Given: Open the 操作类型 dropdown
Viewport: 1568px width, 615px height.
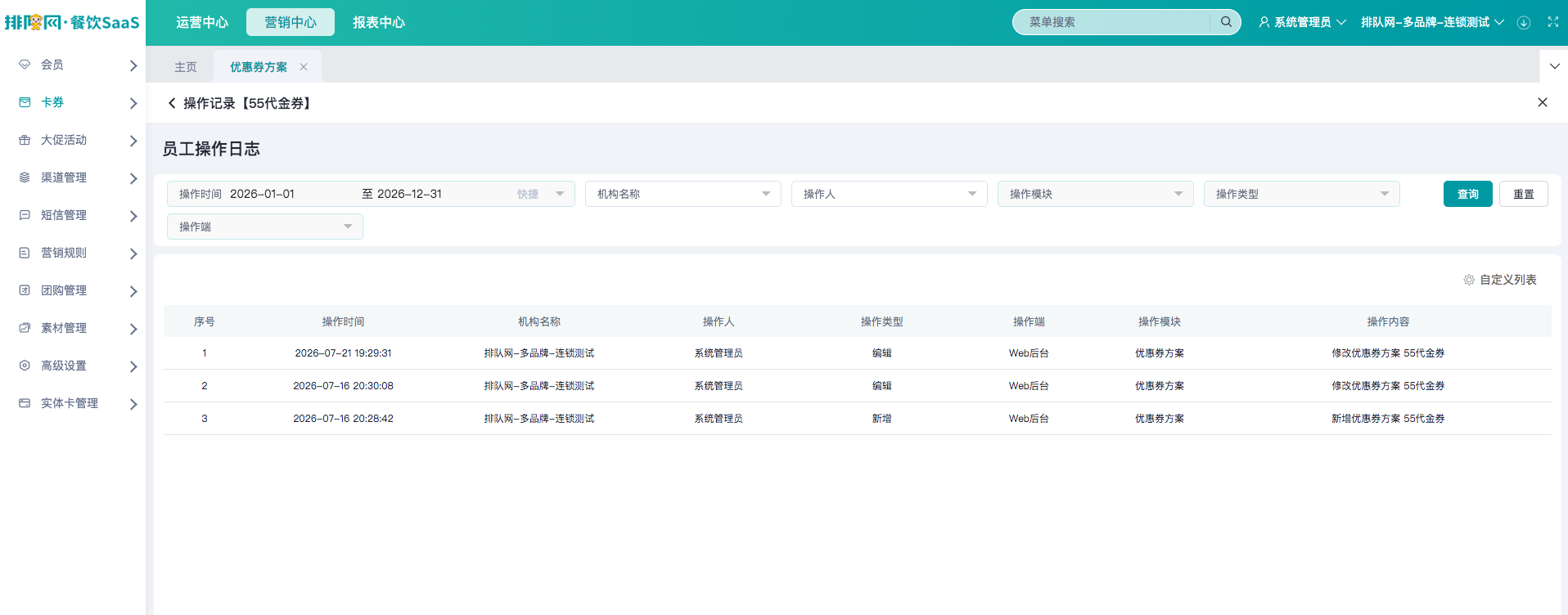Looking at the screenshot, I should tap(1302, 194).
